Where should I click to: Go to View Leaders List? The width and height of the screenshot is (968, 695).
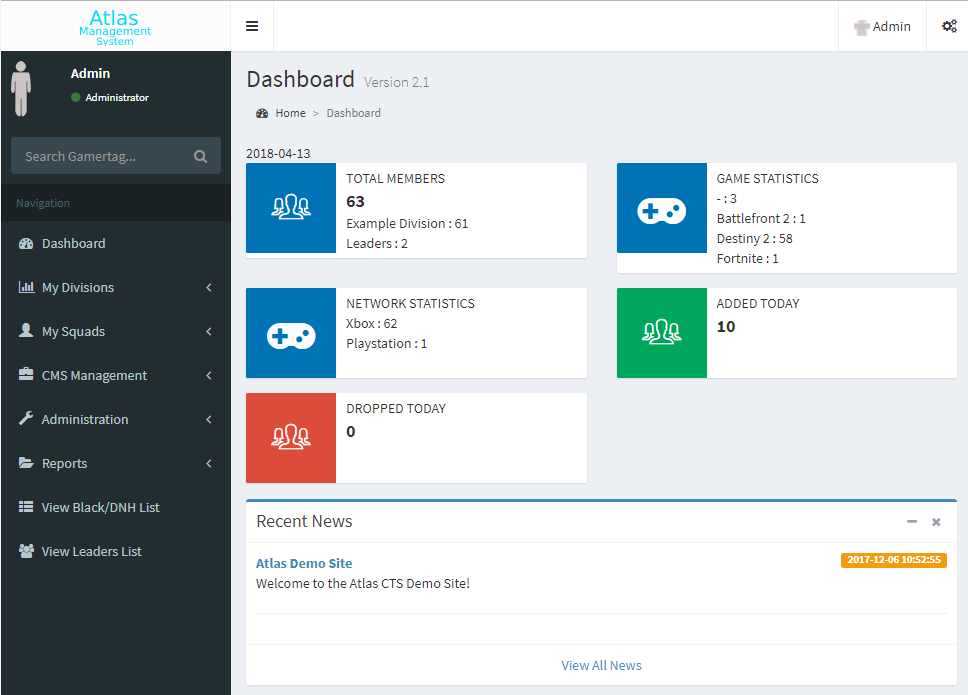click(x=91, y=552)
